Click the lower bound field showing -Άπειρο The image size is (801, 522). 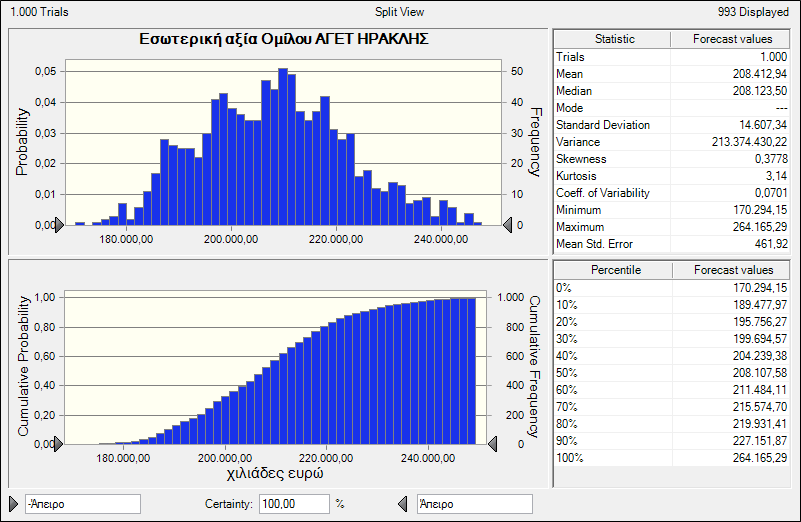[83, 504]
